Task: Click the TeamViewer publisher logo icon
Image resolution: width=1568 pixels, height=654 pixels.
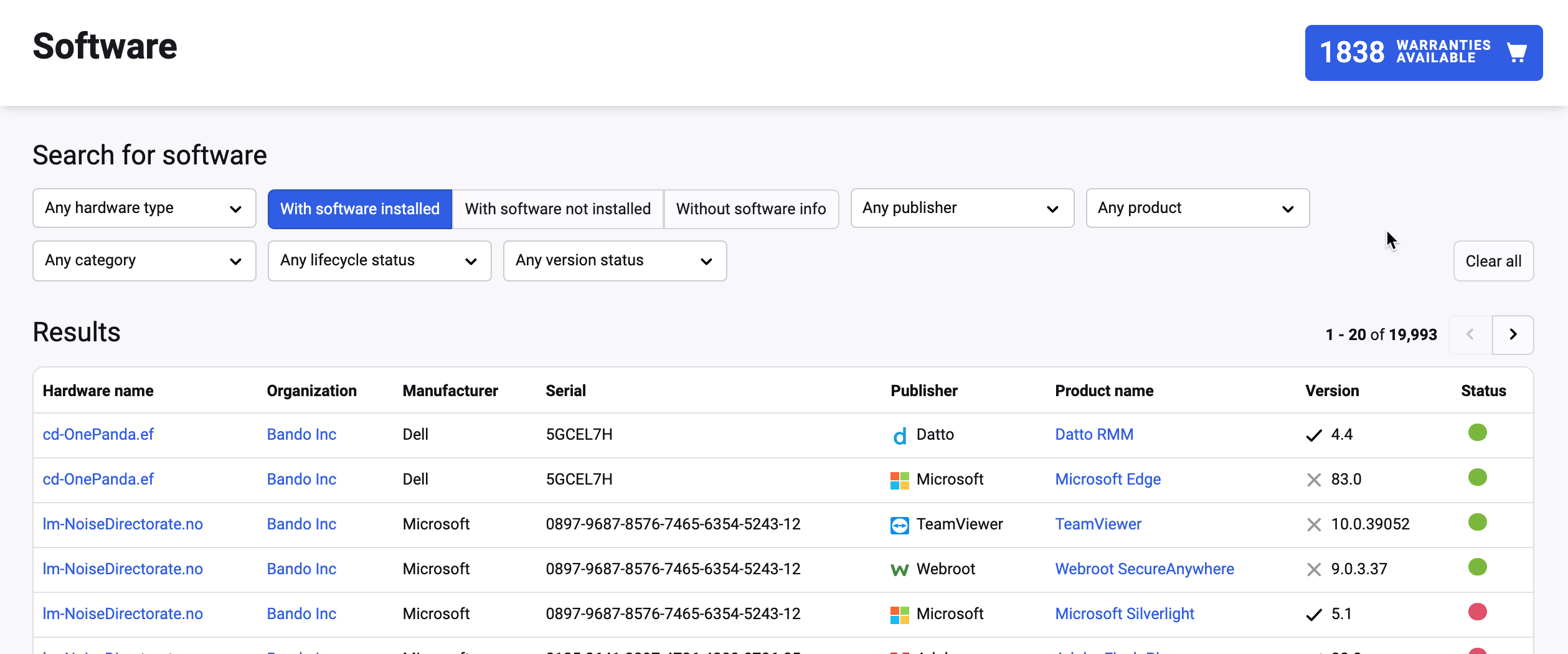Action: click(x=899, y=525)
